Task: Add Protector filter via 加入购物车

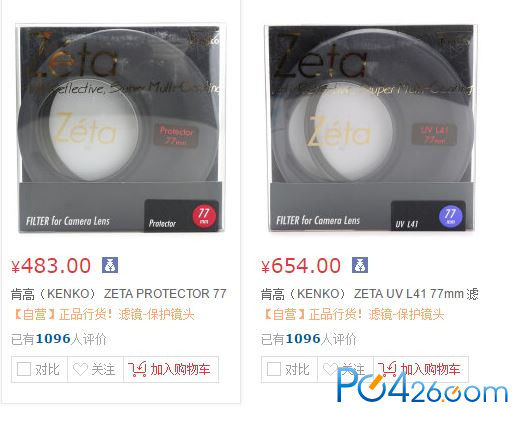Action: point(171,369)
